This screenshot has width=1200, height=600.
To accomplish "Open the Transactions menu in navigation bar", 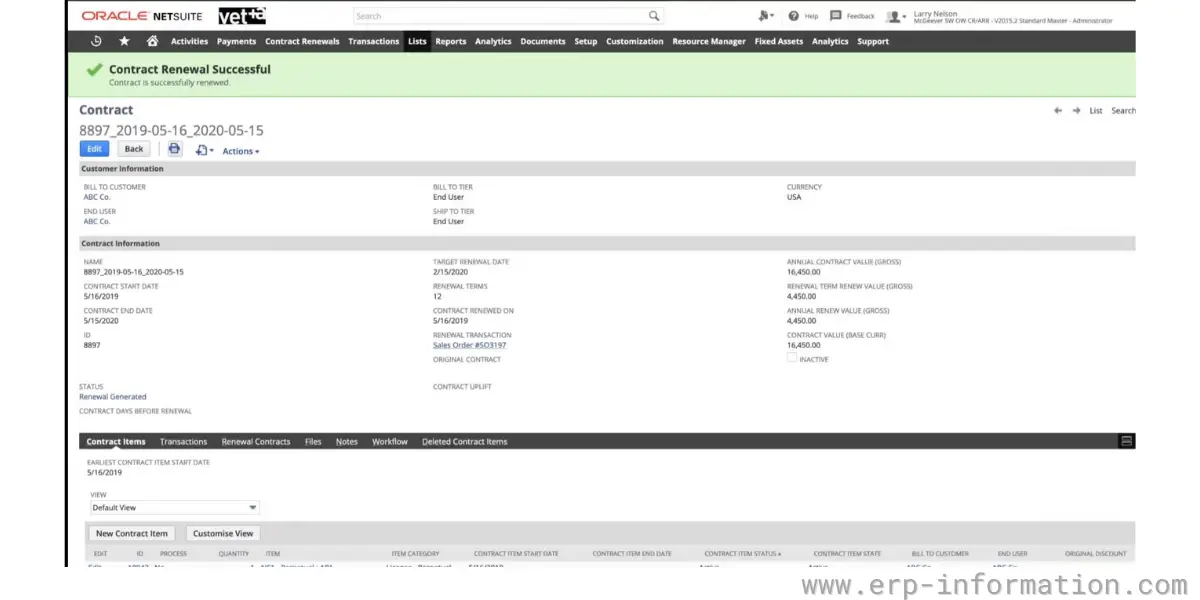I will (374, 41).
